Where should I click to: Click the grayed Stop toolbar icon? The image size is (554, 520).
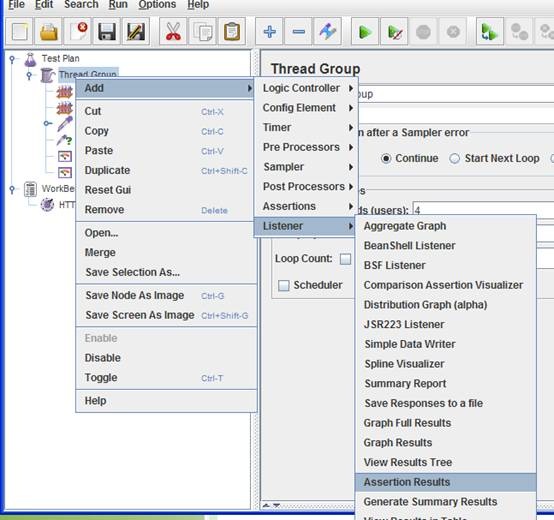click(423, 32)
